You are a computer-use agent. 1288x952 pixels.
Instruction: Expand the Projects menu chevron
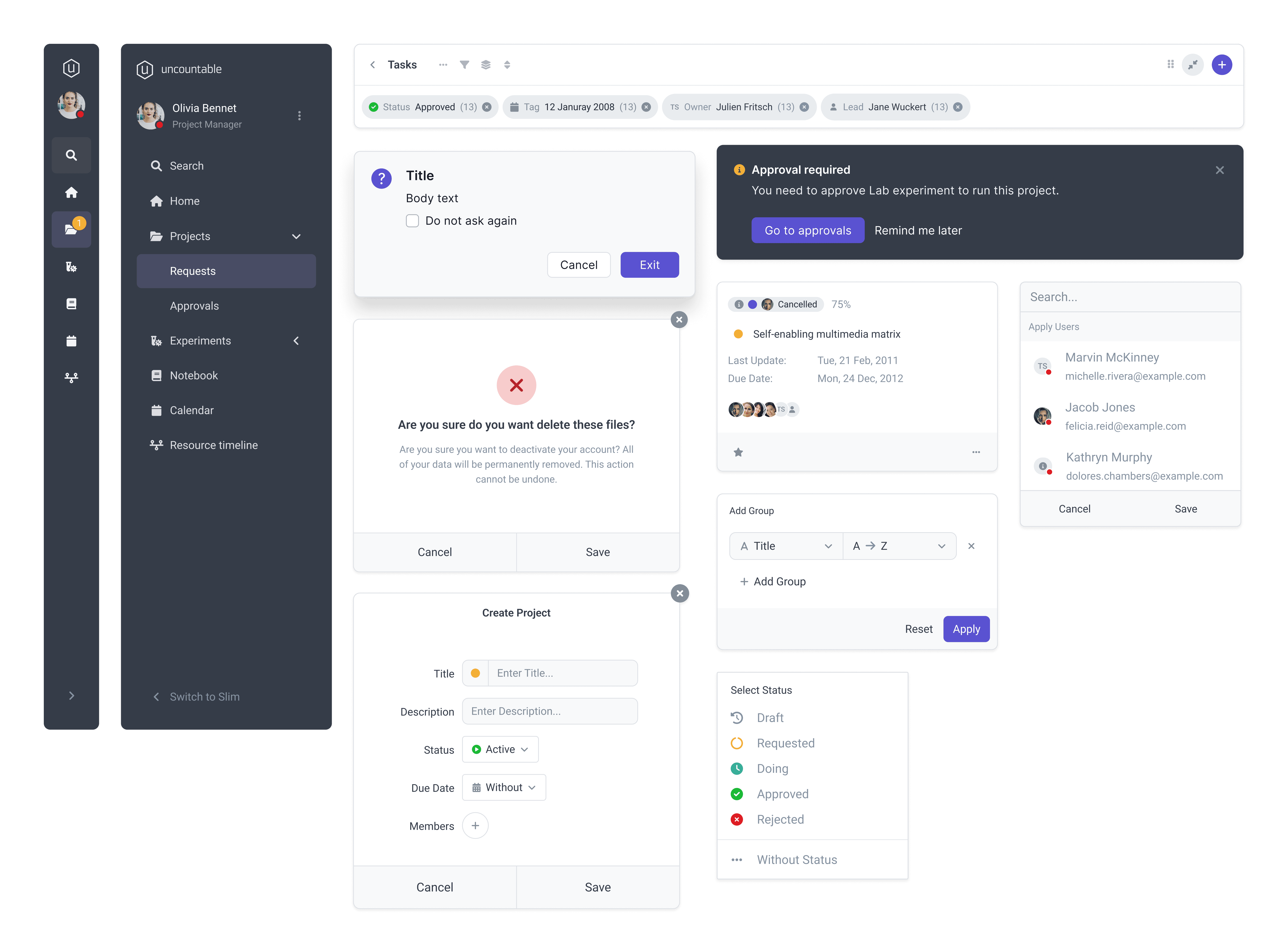click(x=296, y=236)
